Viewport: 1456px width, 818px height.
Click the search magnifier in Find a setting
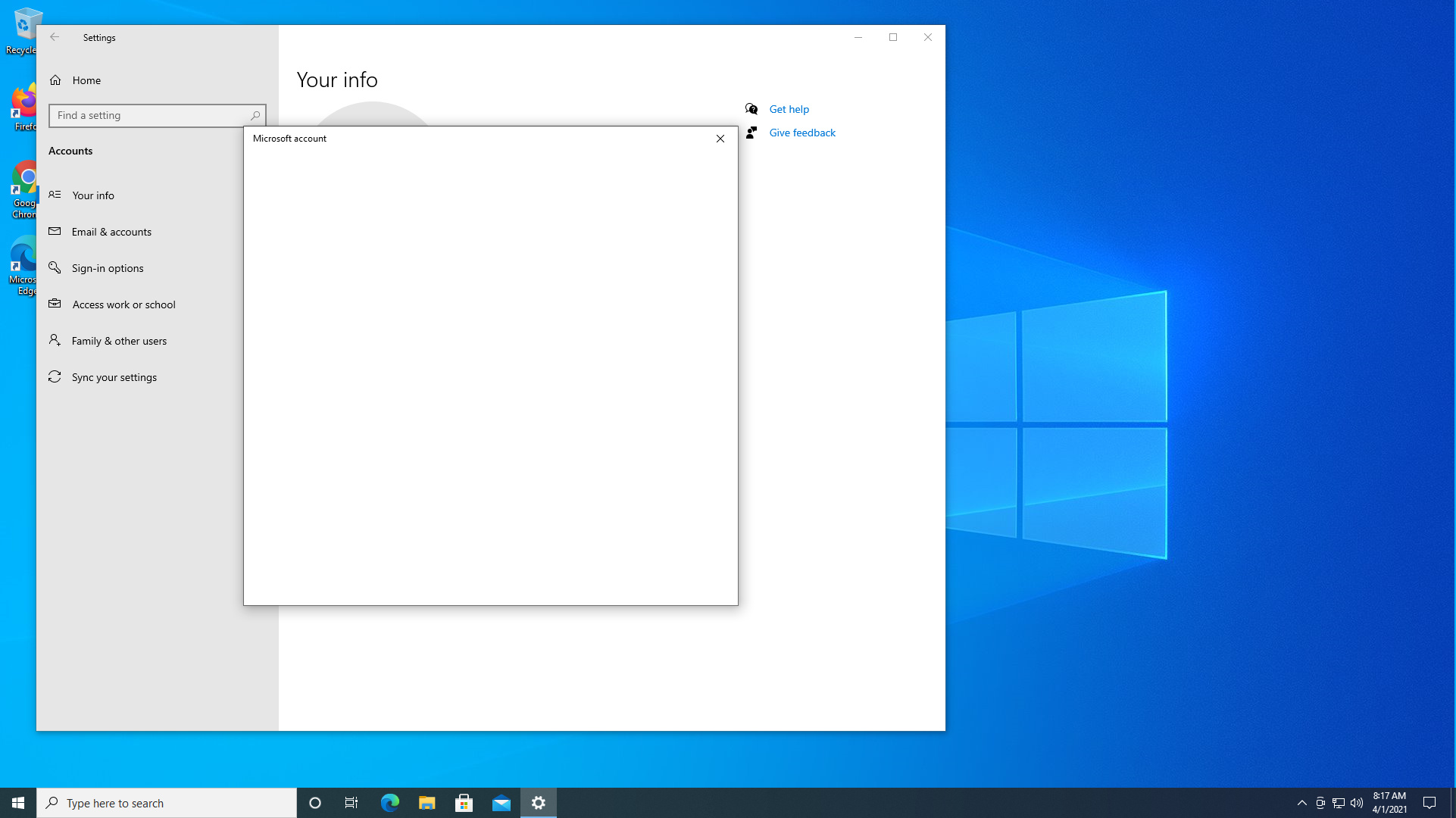(255, 116)
